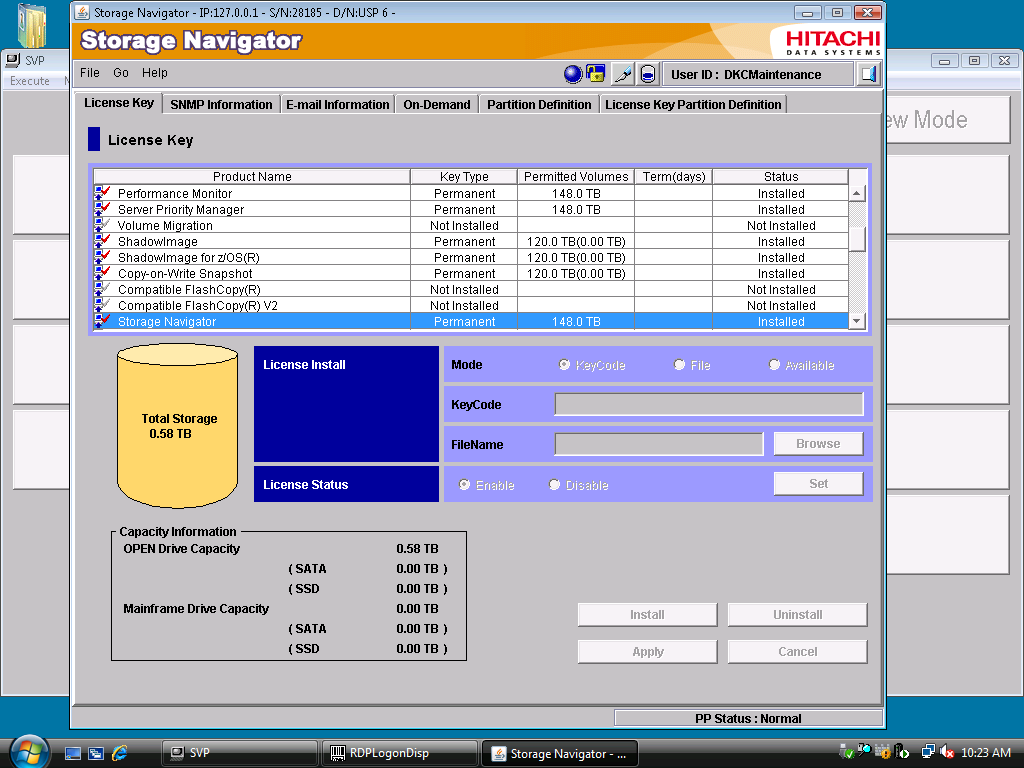The width and height of the screenshot is (1024, 768).
Task: Choose the Disable license status option
Action: pyautogui.click(x=555, y=485)
